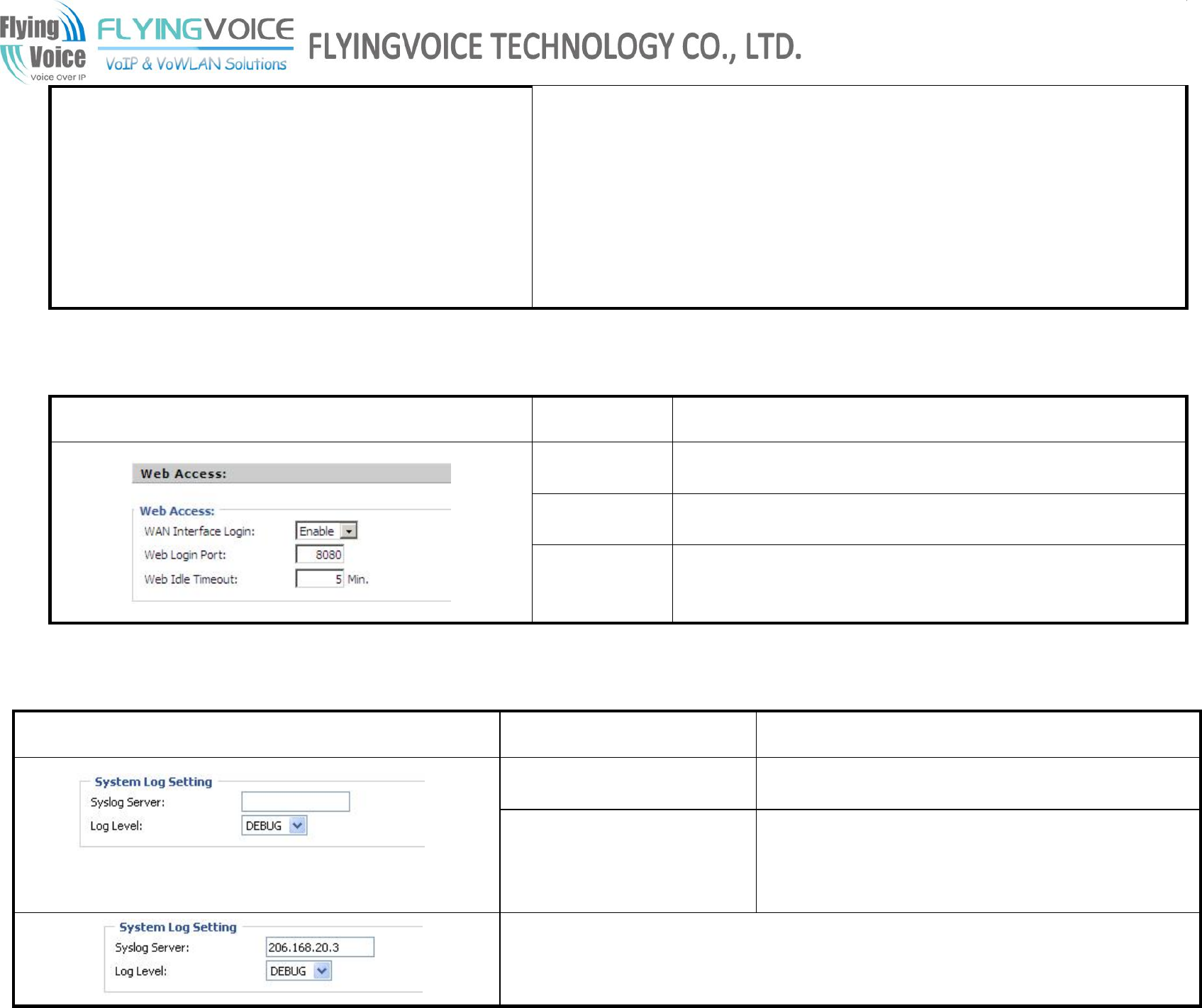This screenshot has height=1008, width=1202.
Task: Click the second System Log Setting title
Action: point(178,927)
